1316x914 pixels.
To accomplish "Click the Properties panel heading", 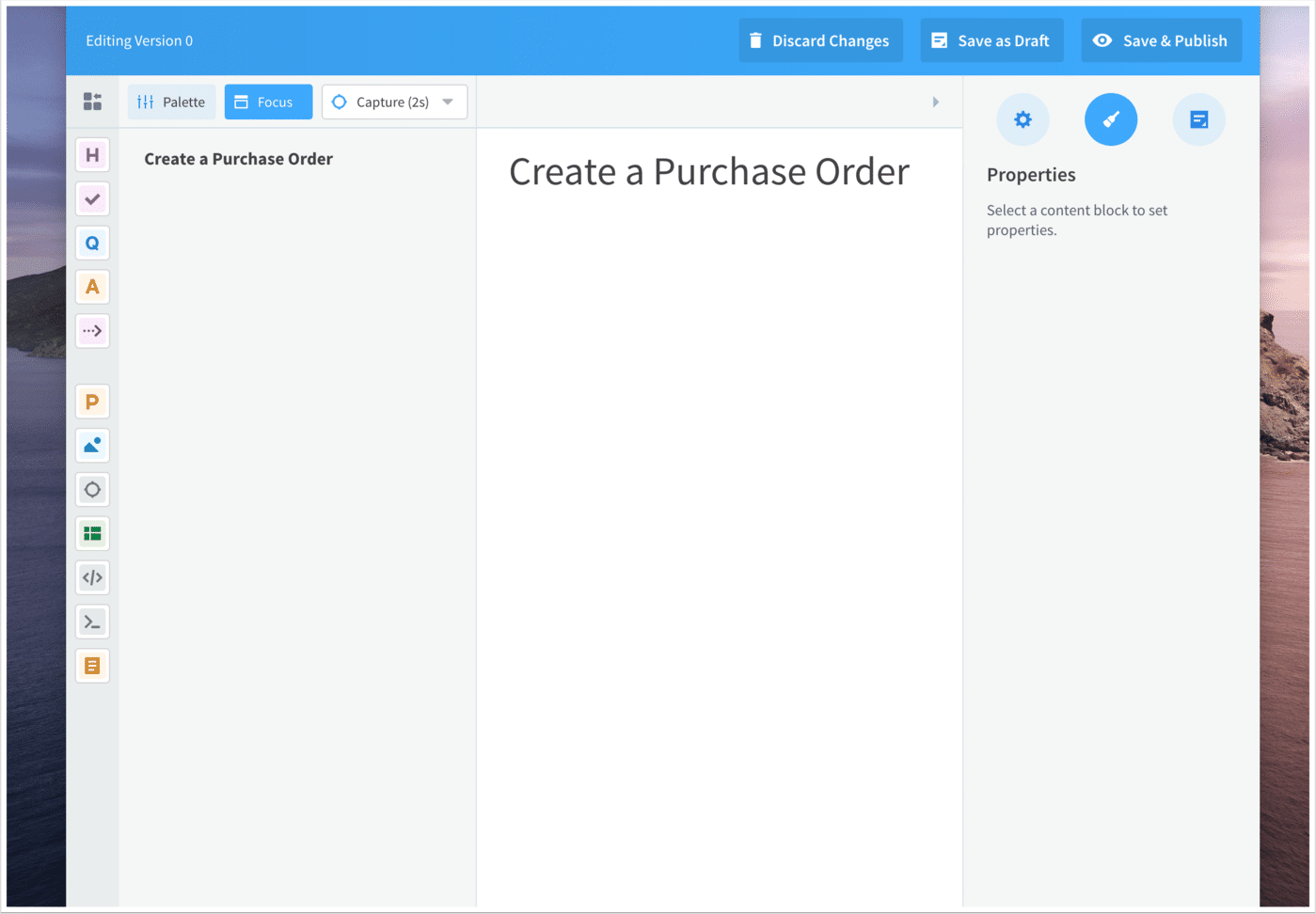I will [x=1031, y=175].
